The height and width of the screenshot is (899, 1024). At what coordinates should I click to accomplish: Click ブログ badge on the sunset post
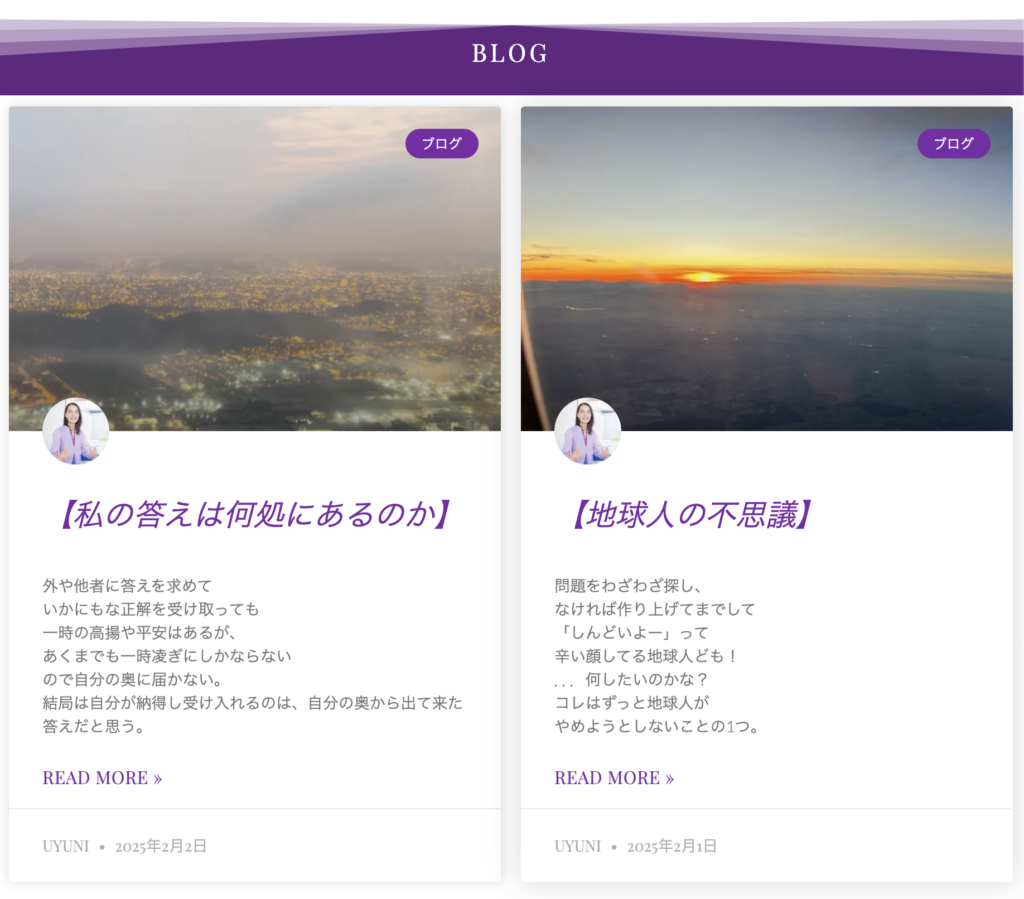(953, 144)
